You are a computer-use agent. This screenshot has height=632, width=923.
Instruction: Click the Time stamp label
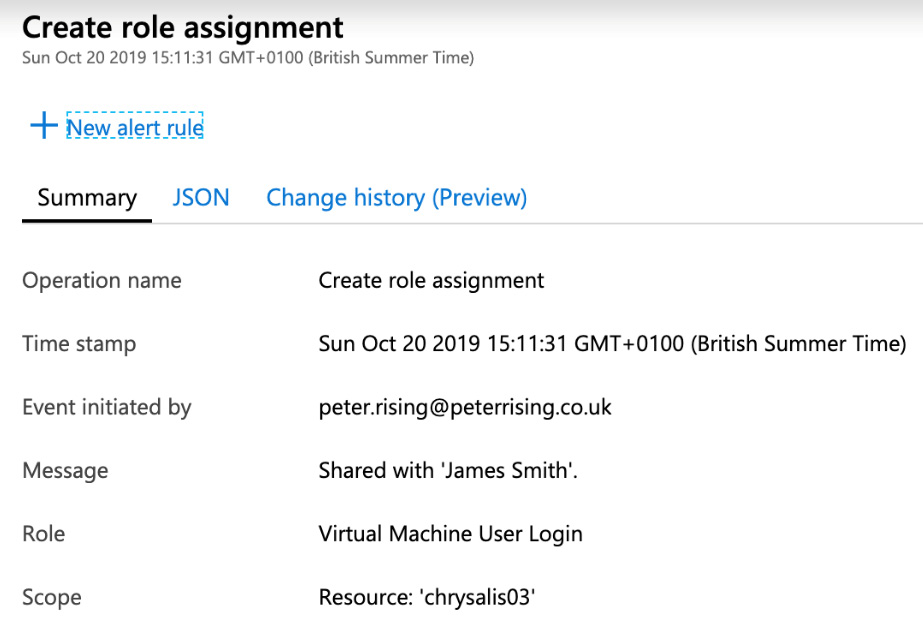pos(79,344)
